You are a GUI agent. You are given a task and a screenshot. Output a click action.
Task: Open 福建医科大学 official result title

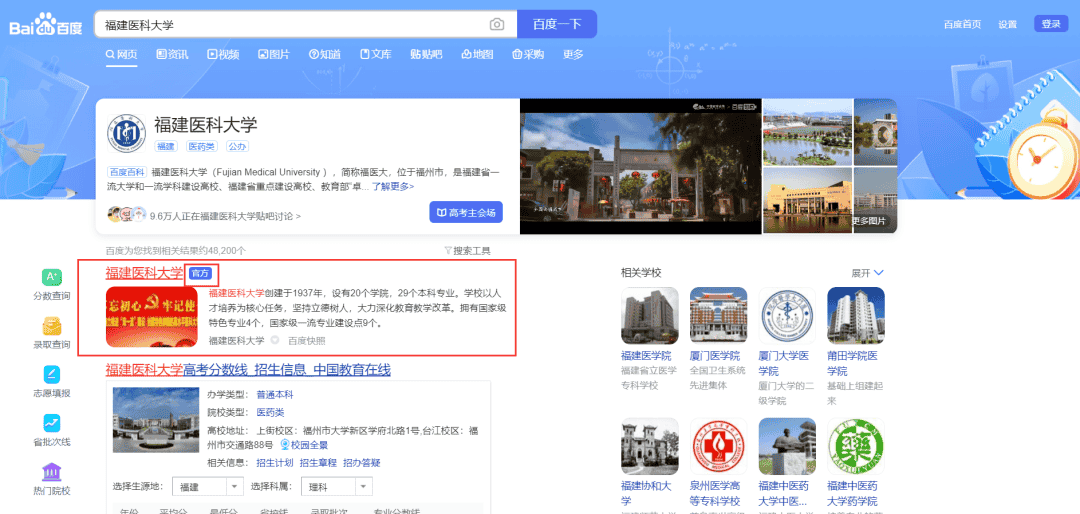[x=145, y=273]
